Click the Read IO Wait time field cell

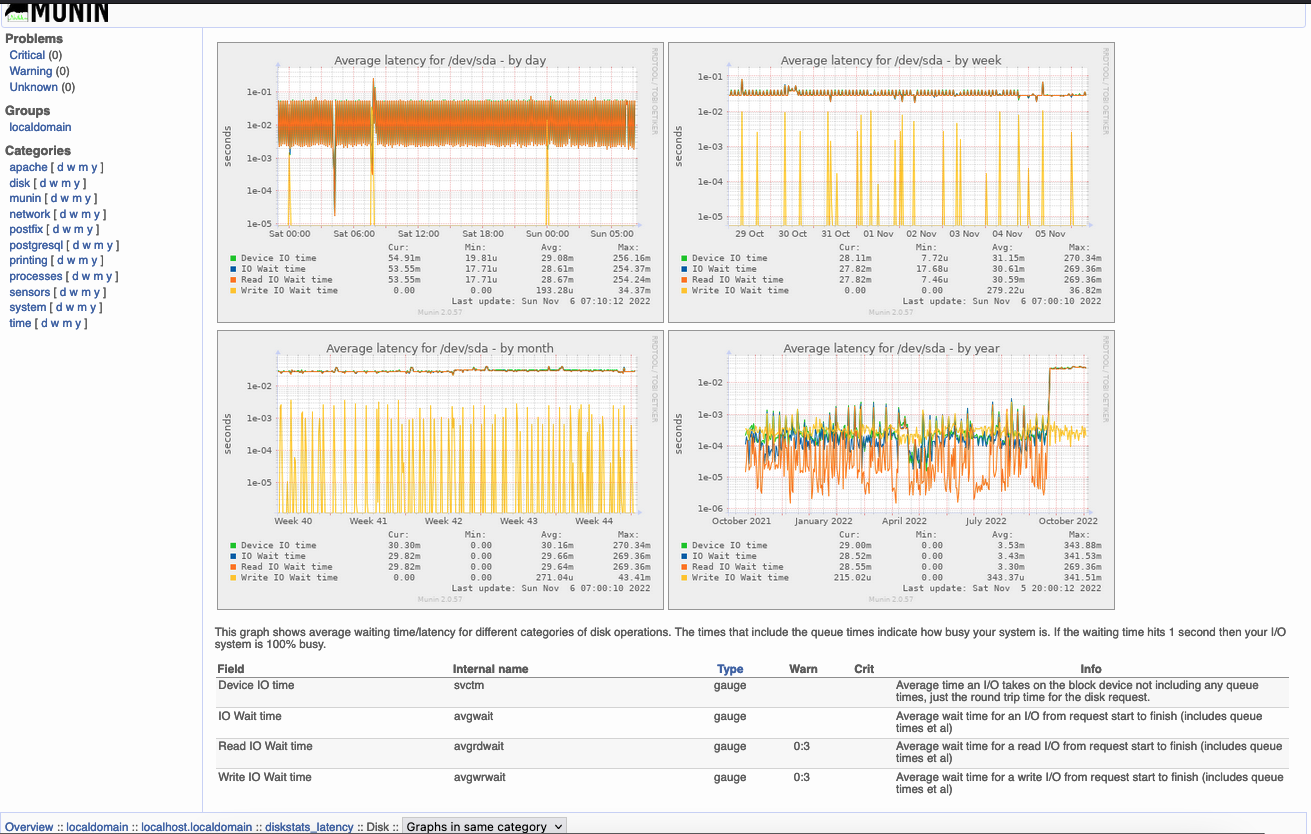pyautogui.click(x=265, y=747)
